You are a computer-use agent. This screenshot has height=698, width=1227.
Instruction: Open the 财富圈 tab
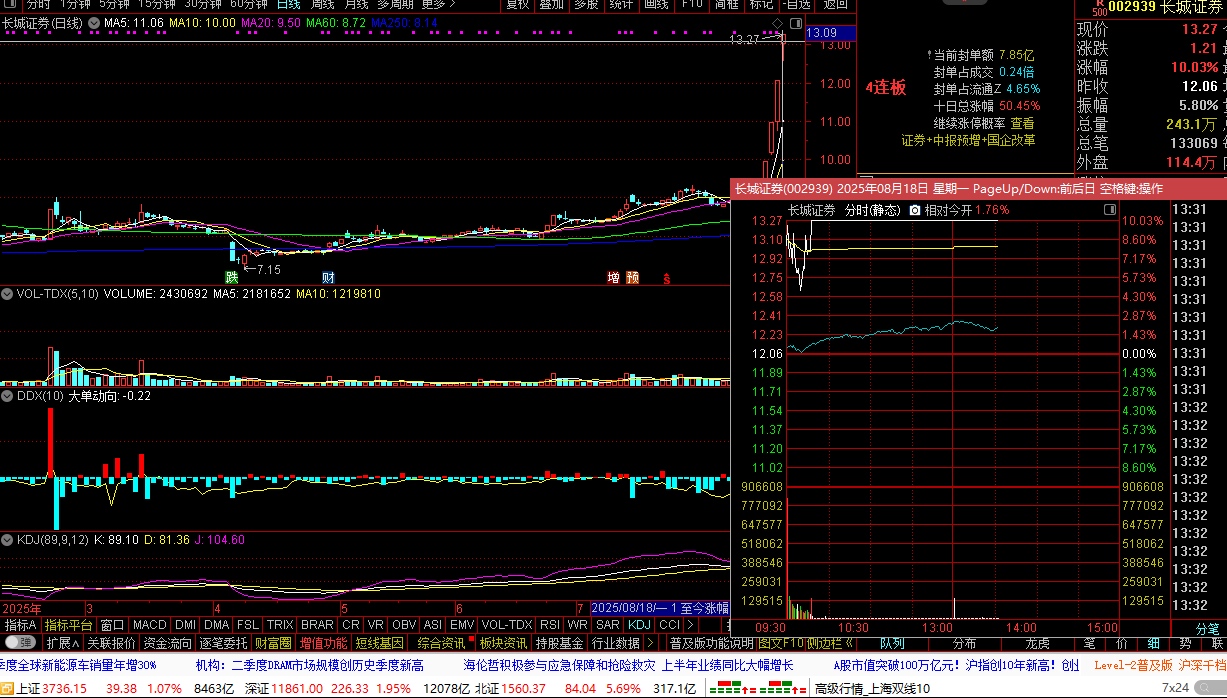click(x=273, y=643)
